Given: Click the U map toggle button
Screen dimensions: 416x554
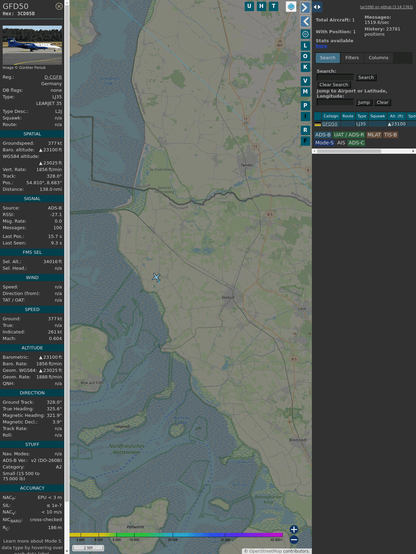Looking at the screenshot, I should coord(249,6).
